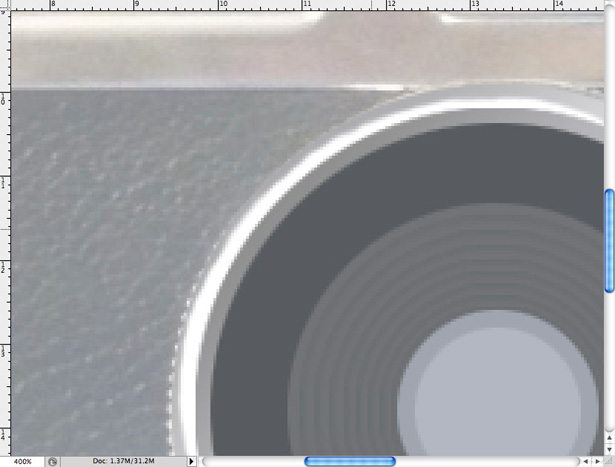Click the scroll right arrow button
This screenshot has height=467, width=615.
[x=598, y=462]
